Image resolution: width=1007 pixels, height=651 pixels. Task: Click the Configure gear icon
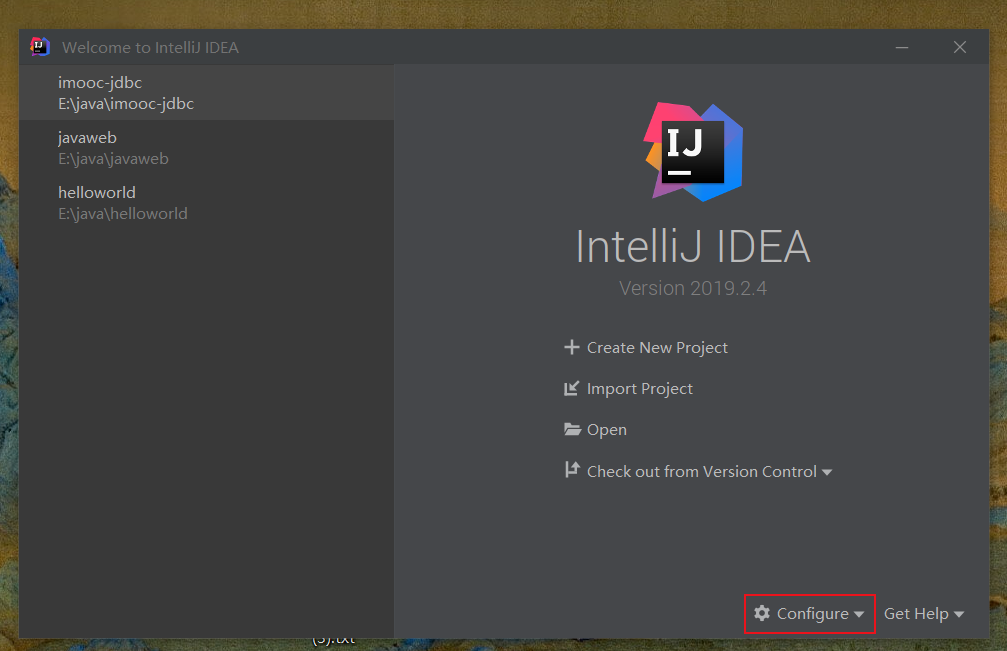click(x=762, y=613)
